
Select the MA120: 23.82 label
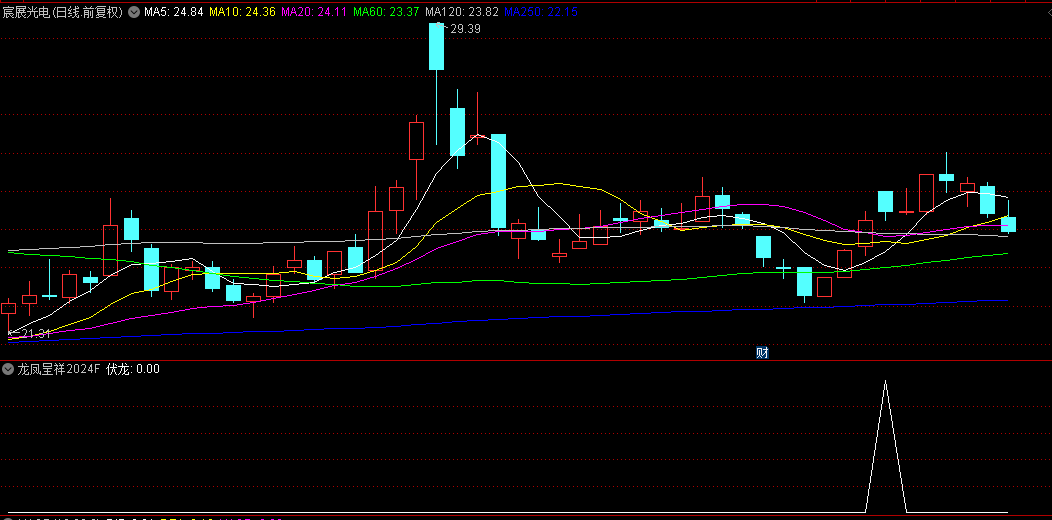tap(462, 12)
